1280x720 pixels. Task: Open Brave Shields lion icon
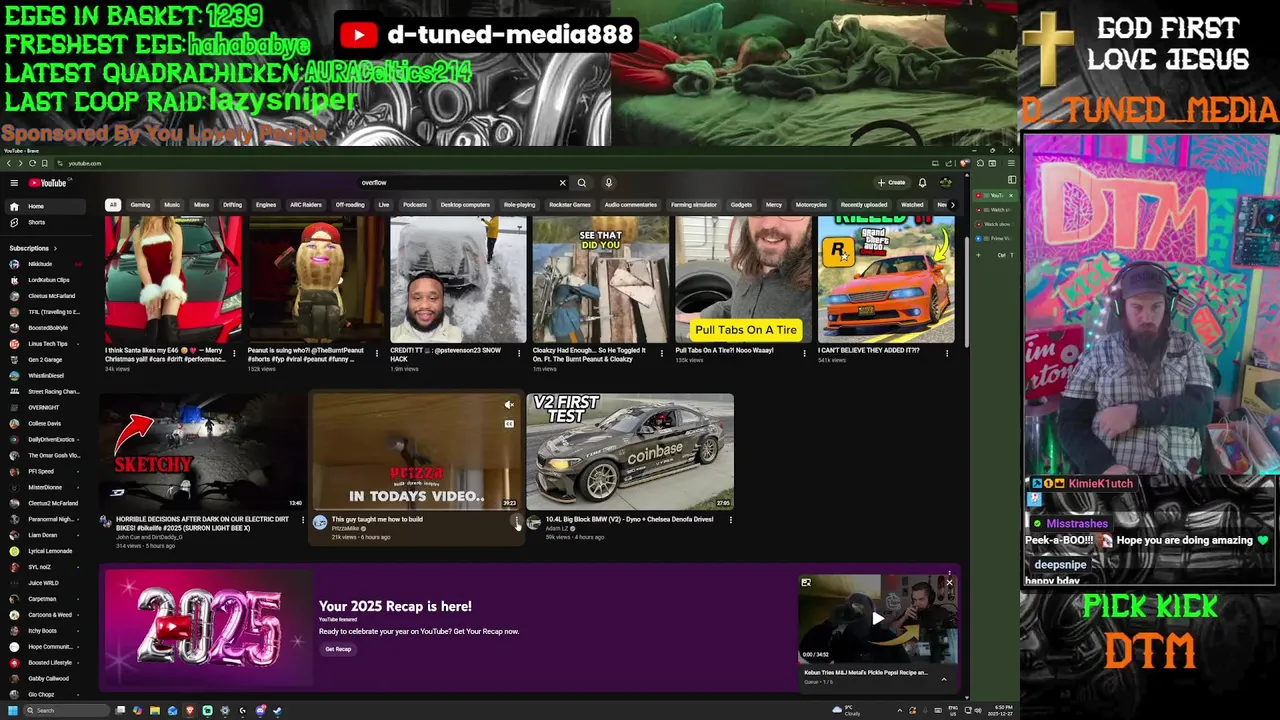point(965,163)
